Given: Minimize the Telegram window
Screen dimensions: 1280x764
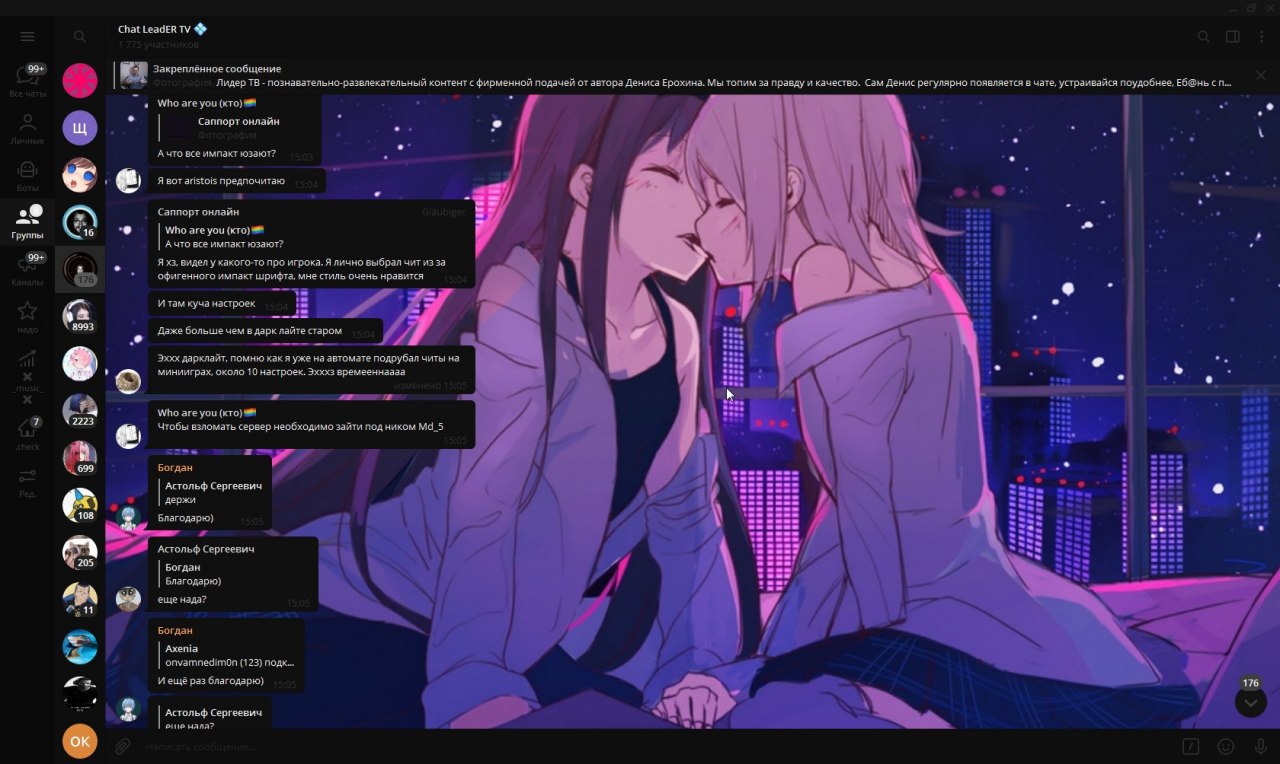Looking at the screenshot, I should [1233, 8].
